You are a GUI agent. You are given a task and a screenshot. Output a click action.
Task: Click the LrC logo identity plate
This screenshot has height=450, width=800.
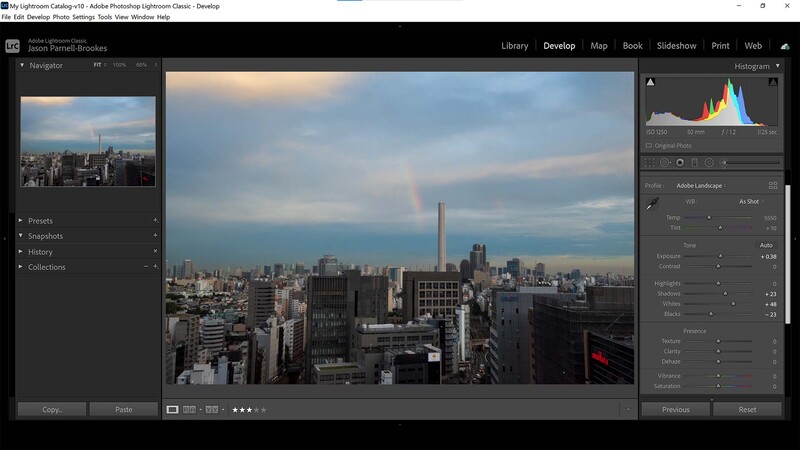pyautogui.click(x=12, y=46)
